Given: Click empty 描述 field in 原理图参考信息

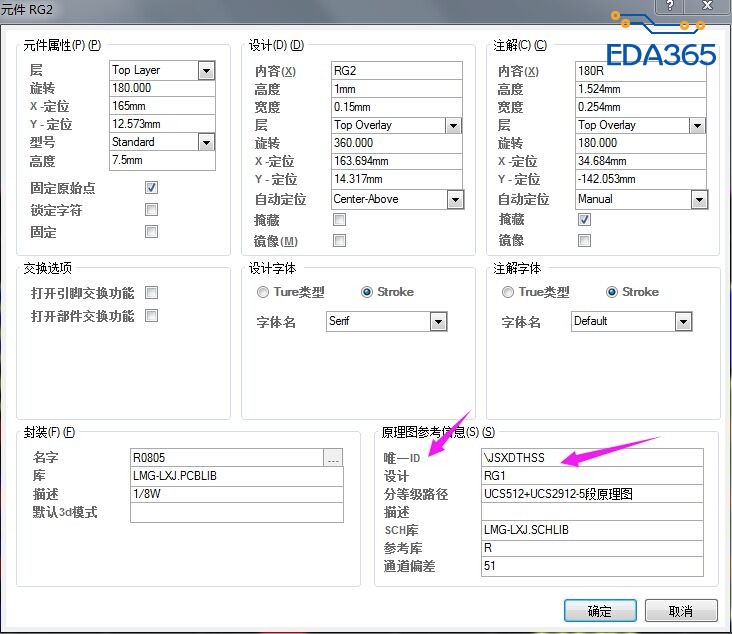Looking at the screenshot, I should coord(592,512).
